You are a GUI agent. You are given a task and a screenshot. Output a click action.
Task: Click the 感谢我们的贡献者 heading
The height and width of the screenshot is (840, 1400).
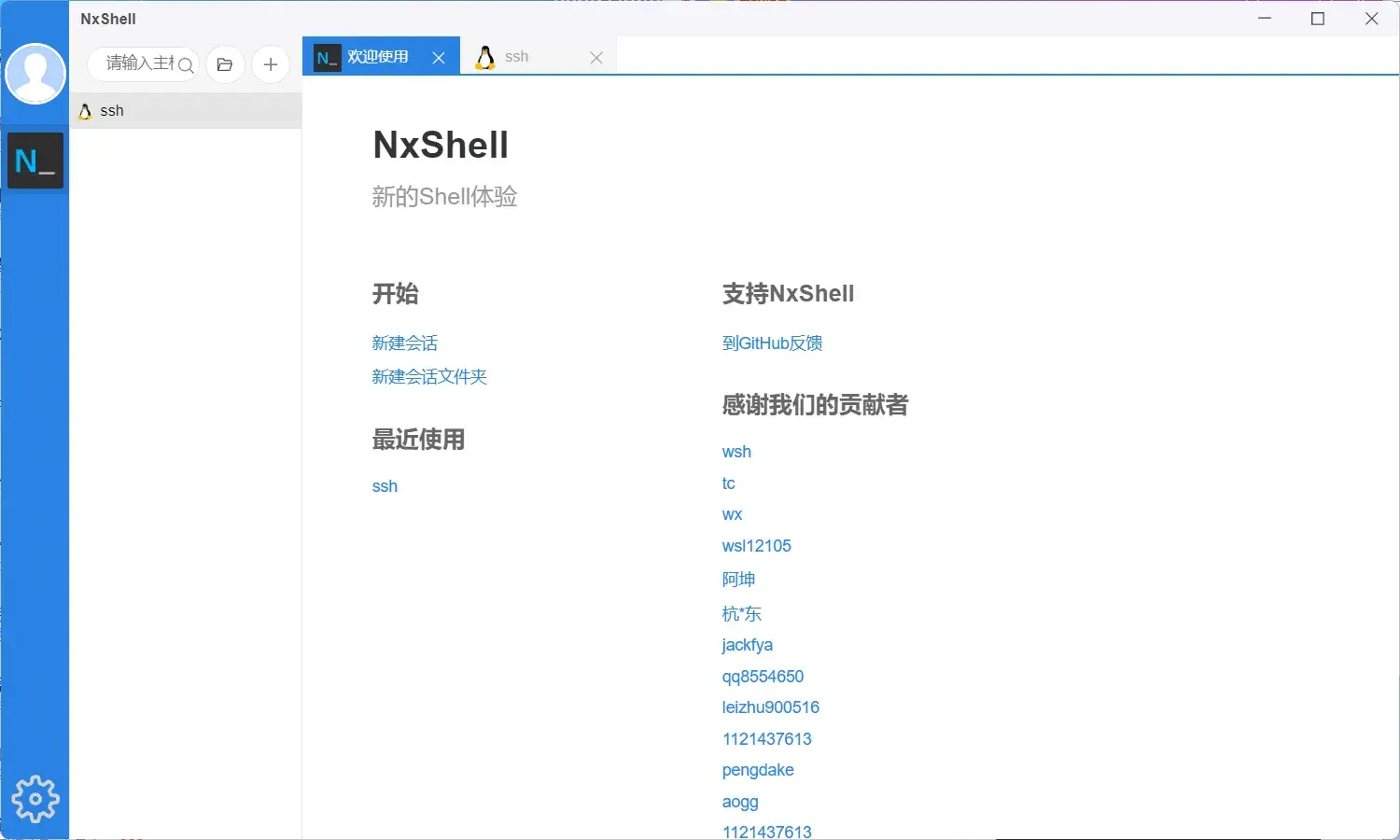point(815,404)
